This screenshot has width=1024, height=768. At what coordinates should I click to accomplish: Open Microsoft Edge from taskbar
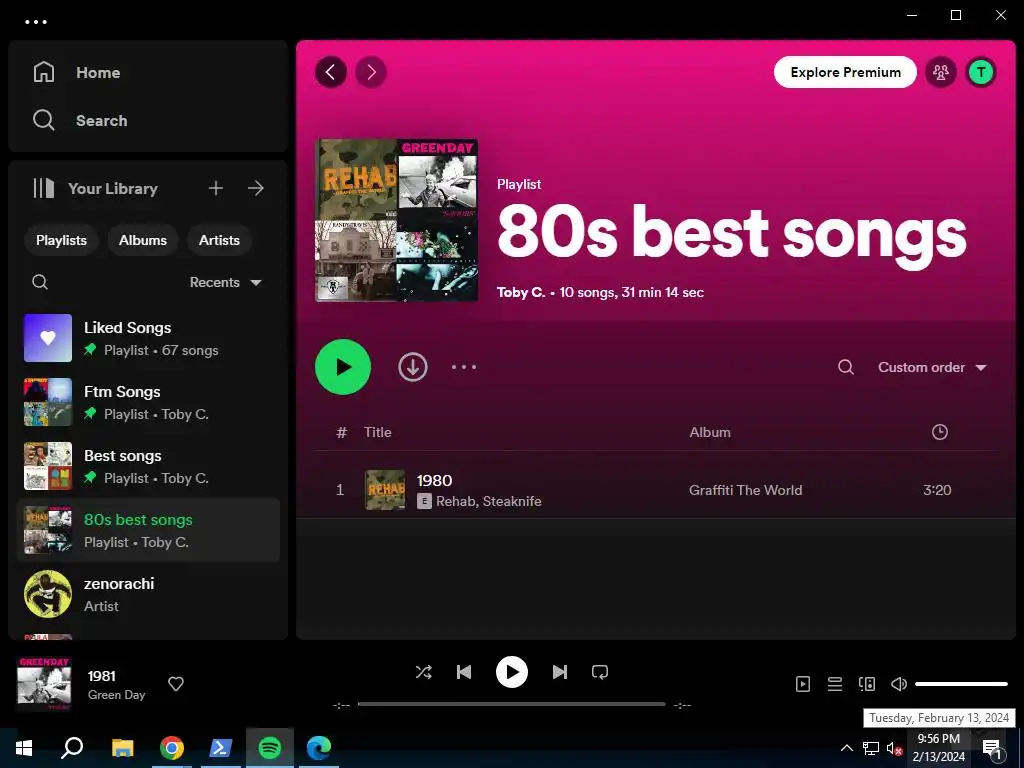coord(319,748)
